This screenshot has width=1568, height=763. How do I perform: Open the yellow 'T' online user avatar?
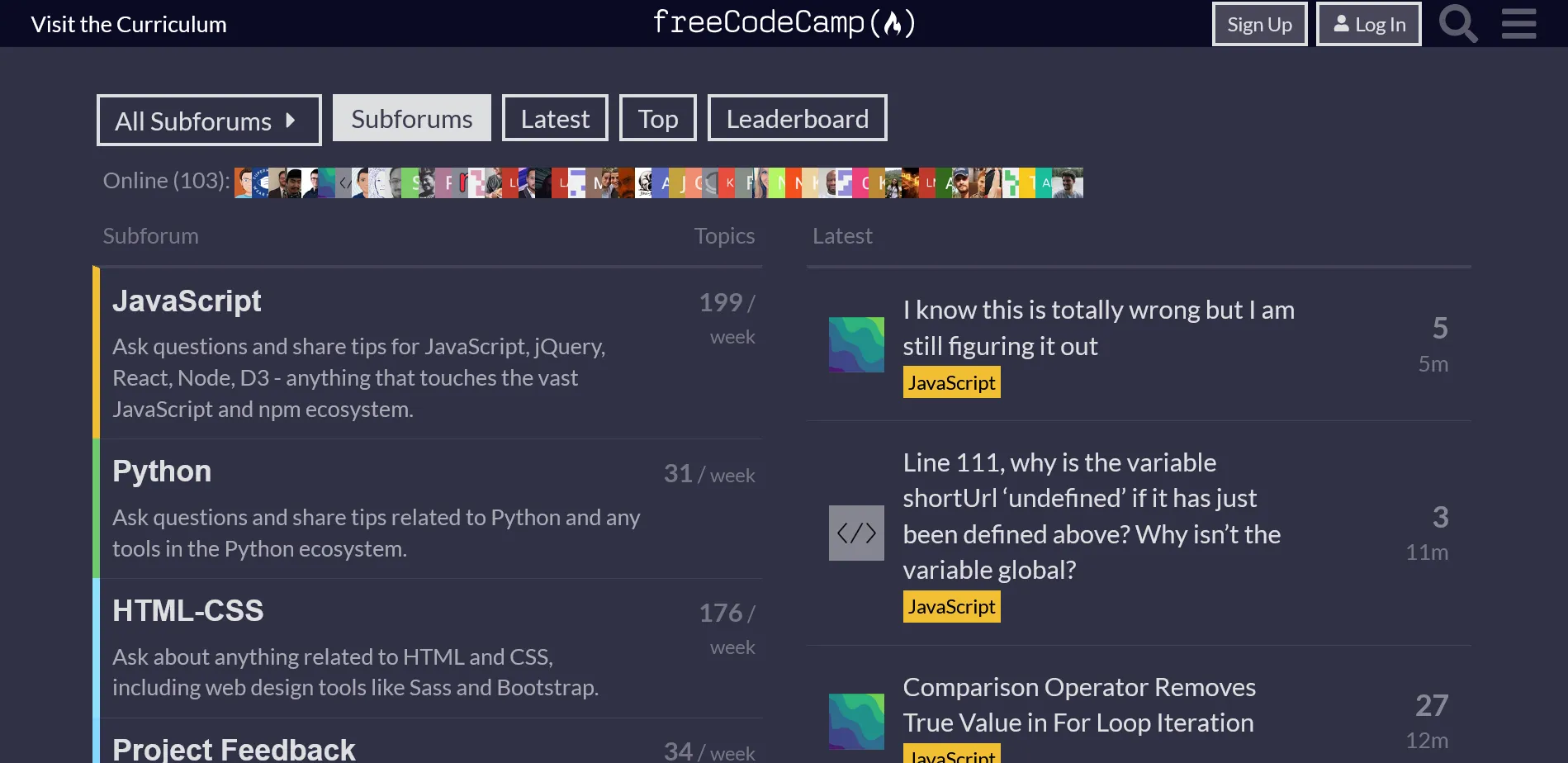(x=1029, y=182)
